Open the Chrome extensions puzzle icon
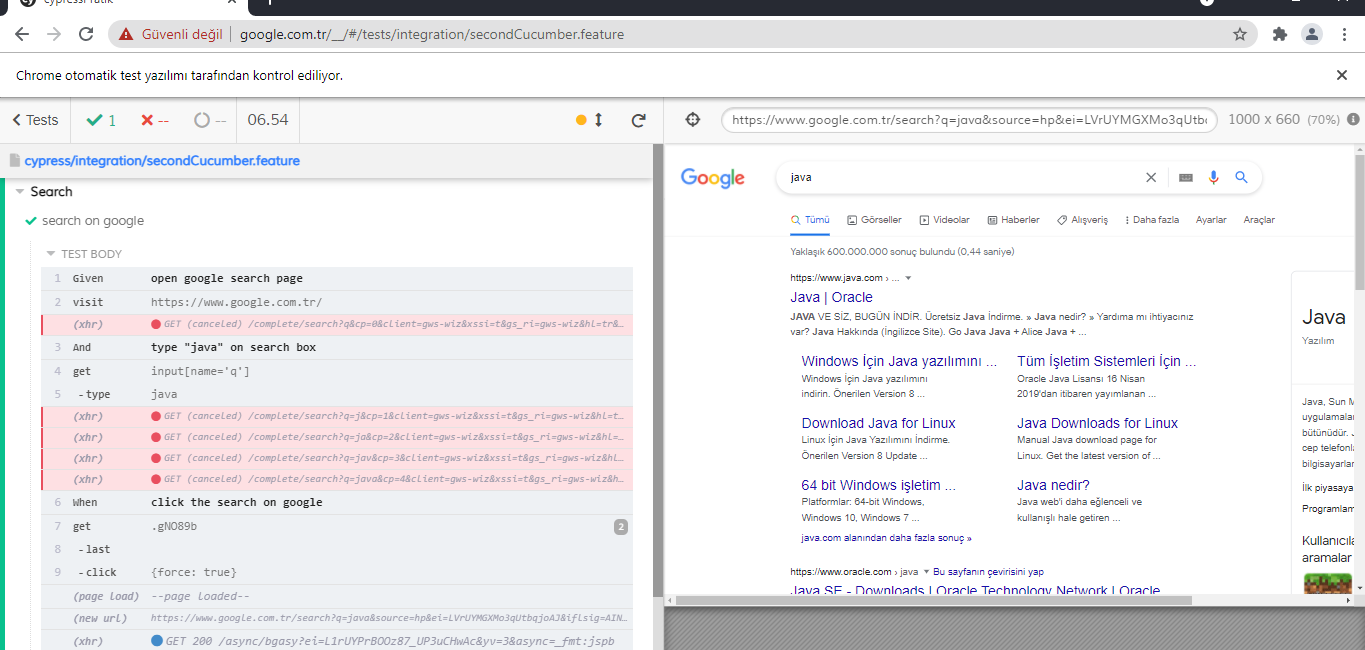This screenshot has height=650, width=1365. pos(1279,34)
